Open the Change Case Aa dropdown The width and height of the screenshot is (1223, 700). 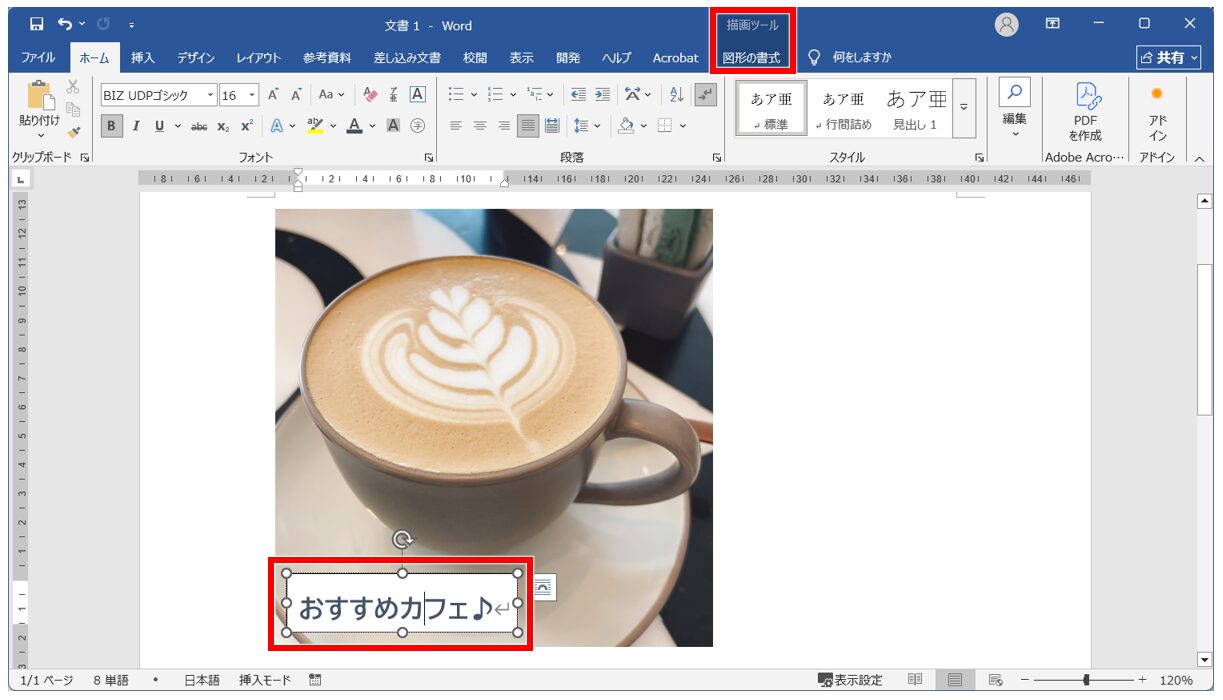point(331,95)
